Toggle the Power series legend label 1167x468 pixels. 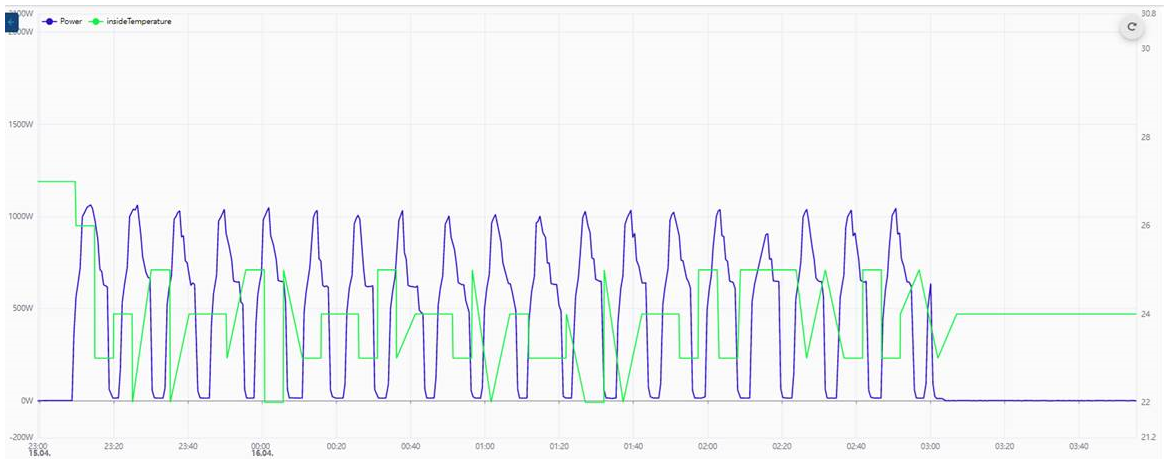(71, 22)
